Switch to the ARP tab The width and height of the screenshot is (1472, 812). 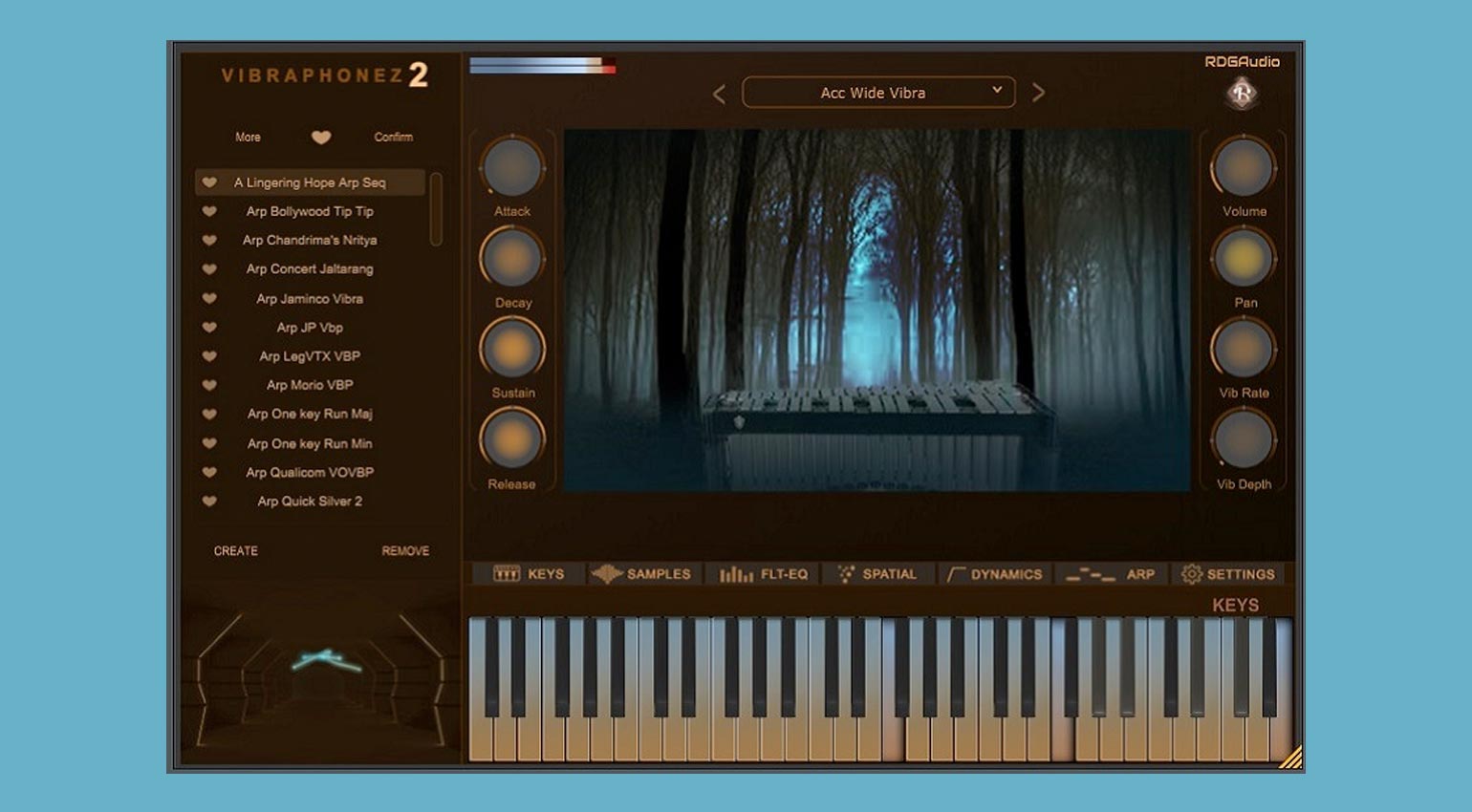click(1111, 574)
